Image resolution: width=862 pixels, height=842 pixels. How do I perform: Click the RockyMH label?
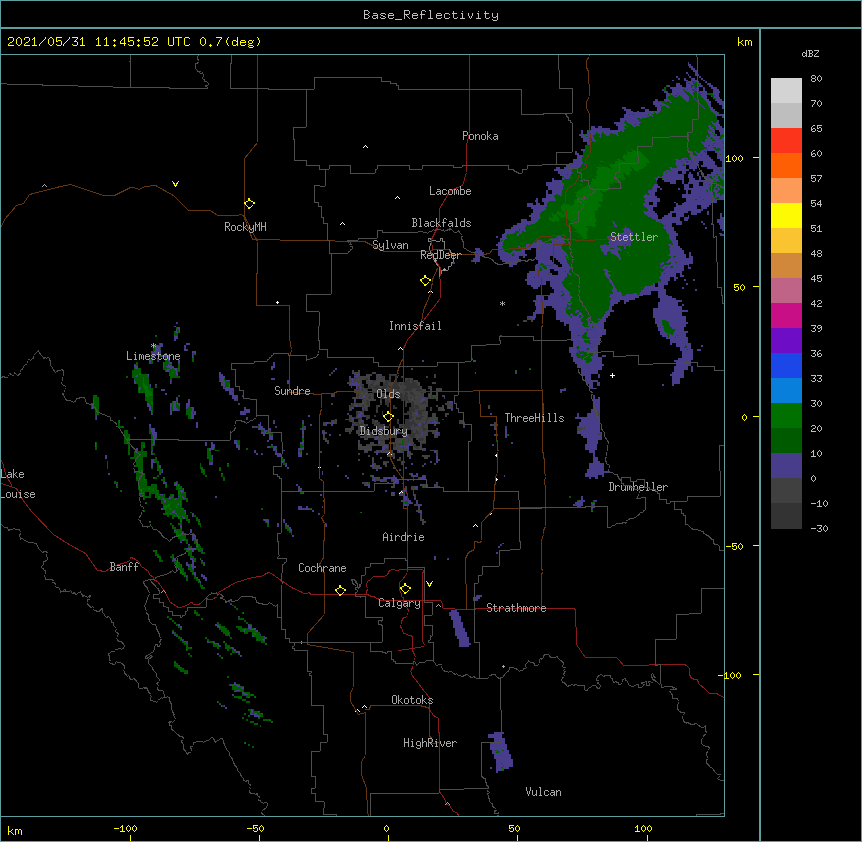[245, 227]
